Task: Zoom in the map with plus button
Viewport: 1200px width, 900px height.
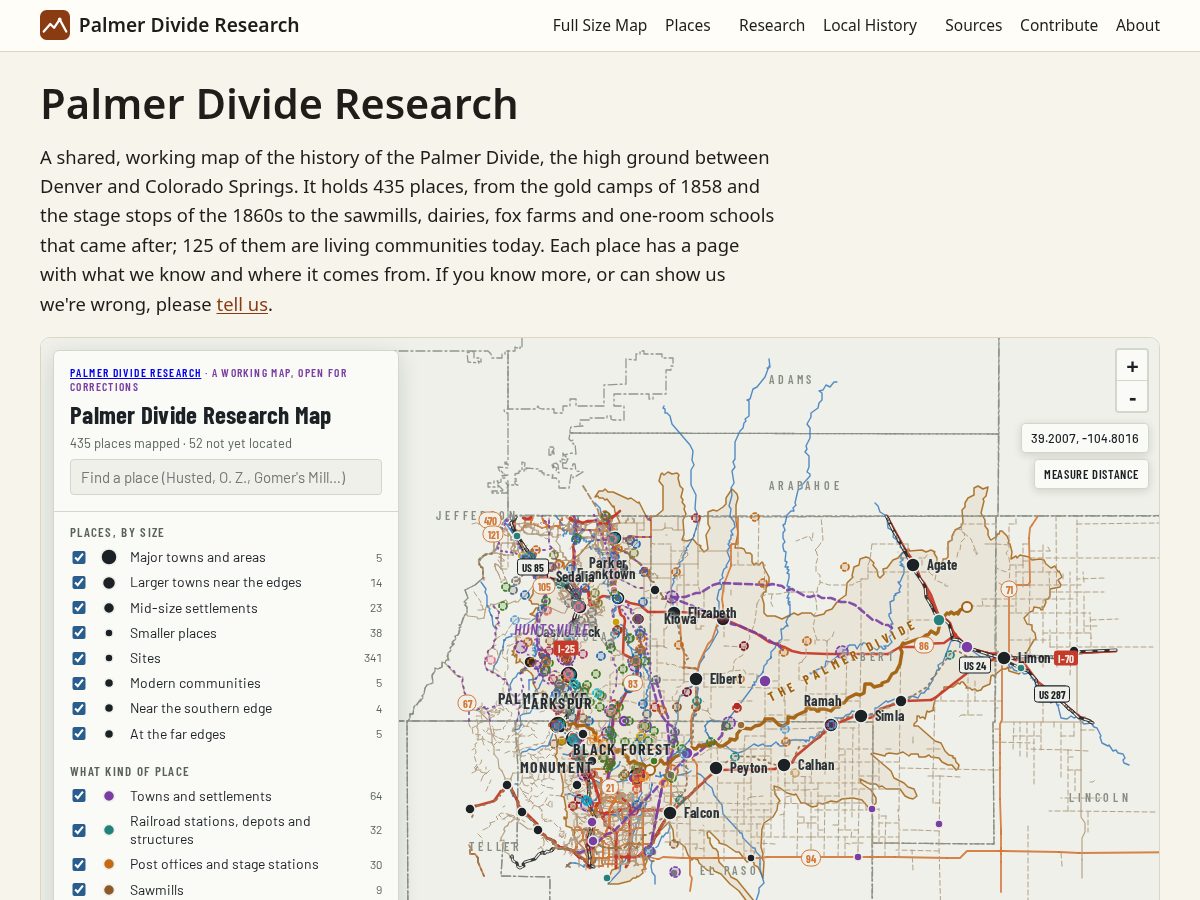Action: 1132,366
